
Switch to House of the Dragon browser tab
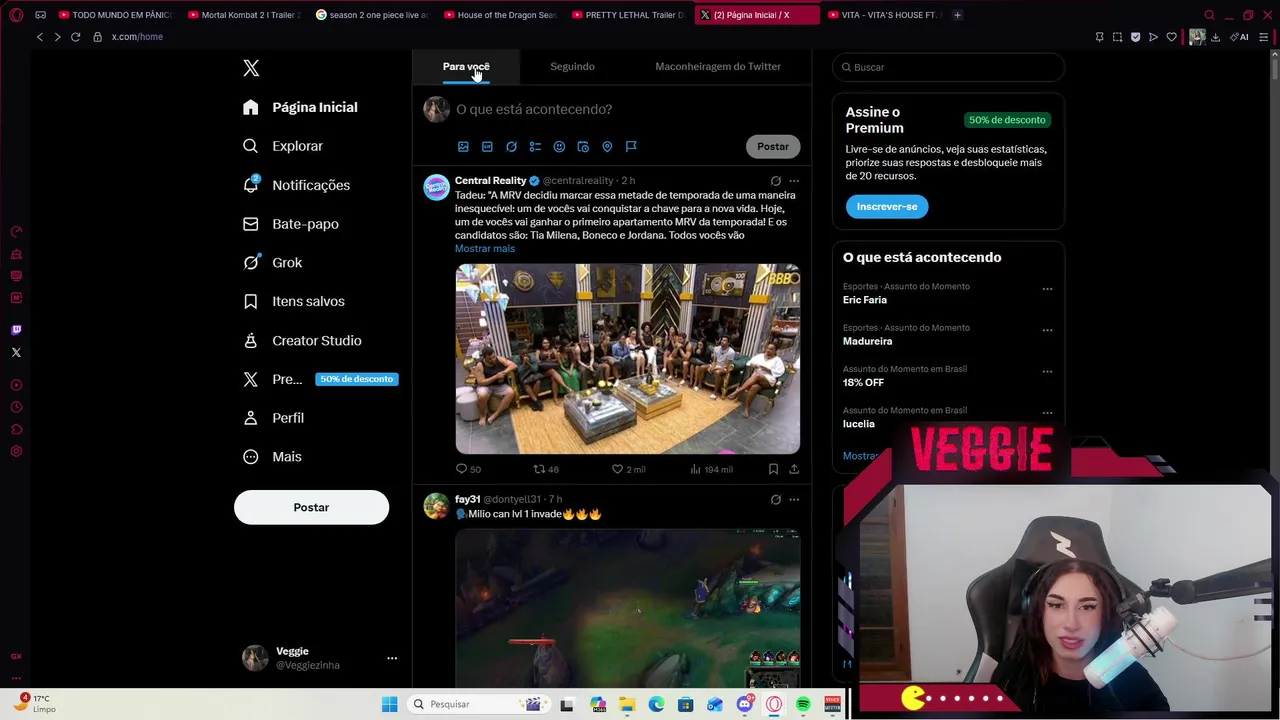click(501, 15)
